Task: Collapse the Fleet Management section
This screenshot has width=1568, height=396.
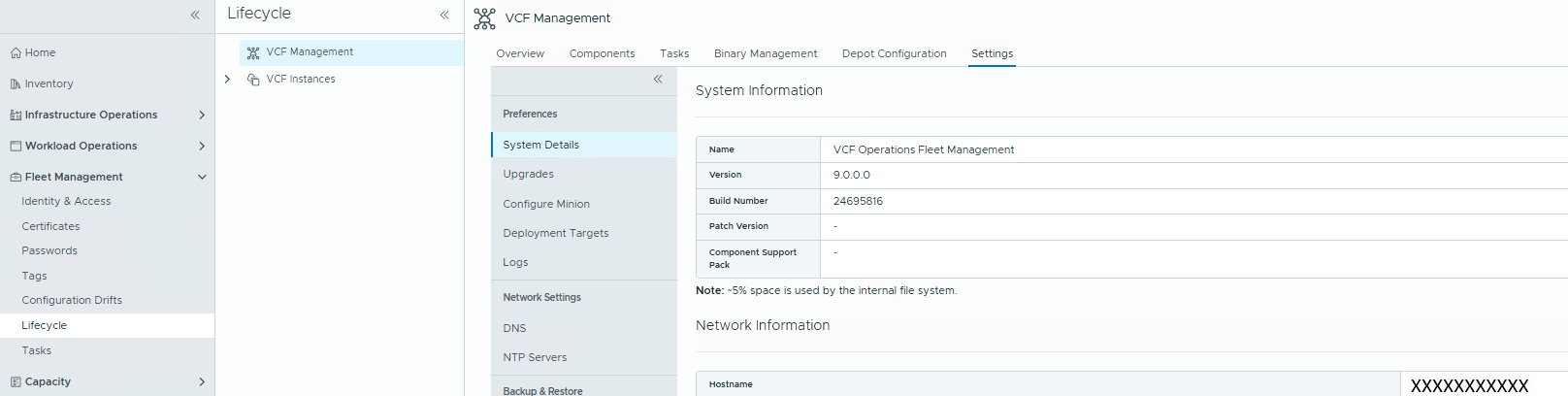Action: pos(202,178)
